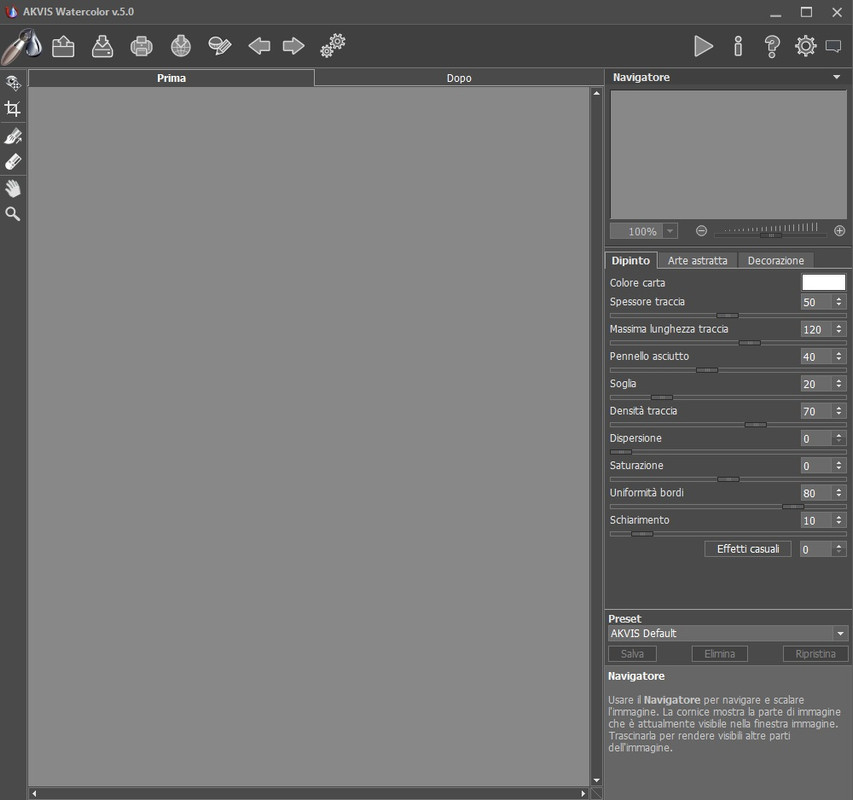This screenshot has height=800, width=853.
Task: Click the Ripristina preset button
Action: click(815, 654)
